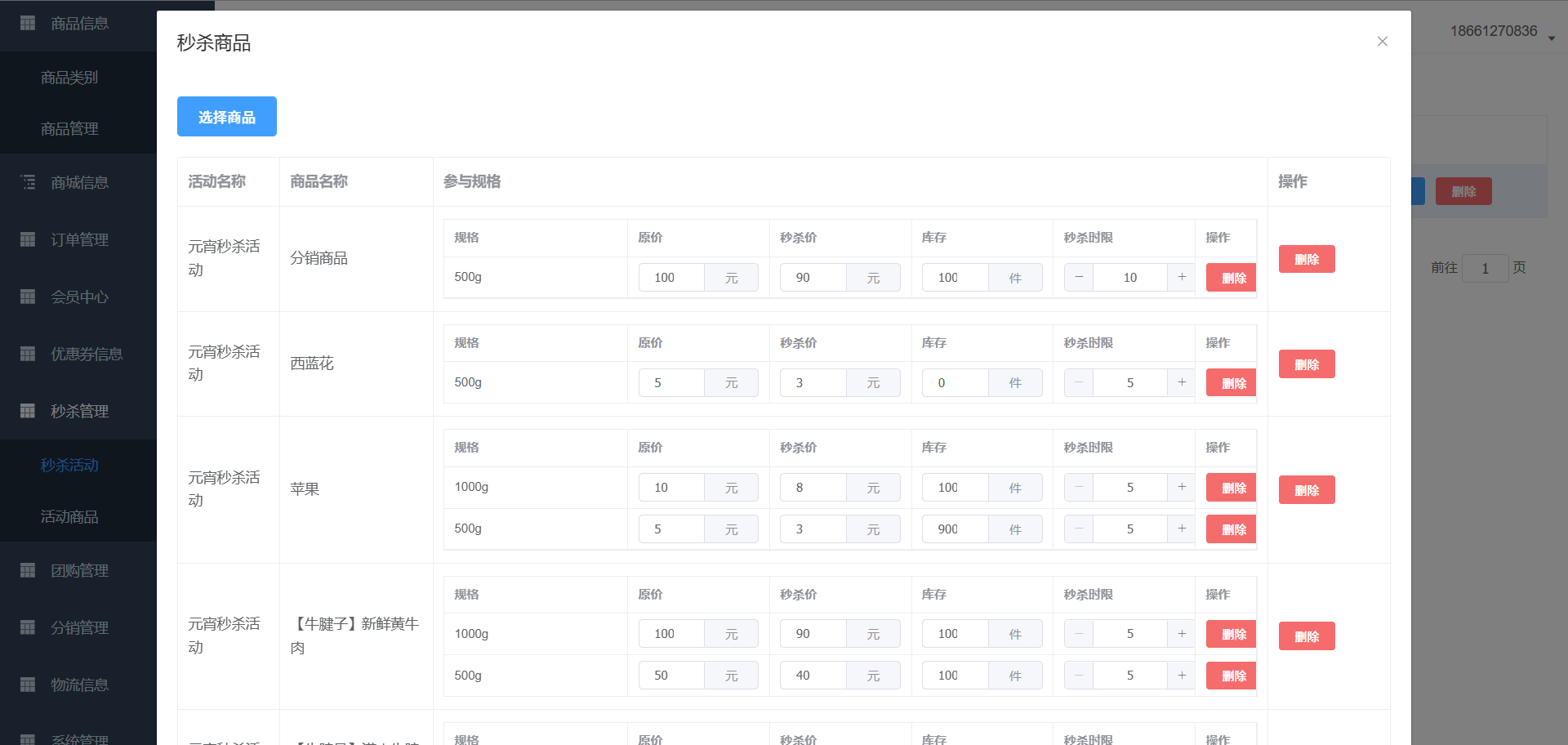Image resolution: width=1568 pixels, height=745 pixels.
Task: Open the 商品类别 submenu item
Action: 69,78
